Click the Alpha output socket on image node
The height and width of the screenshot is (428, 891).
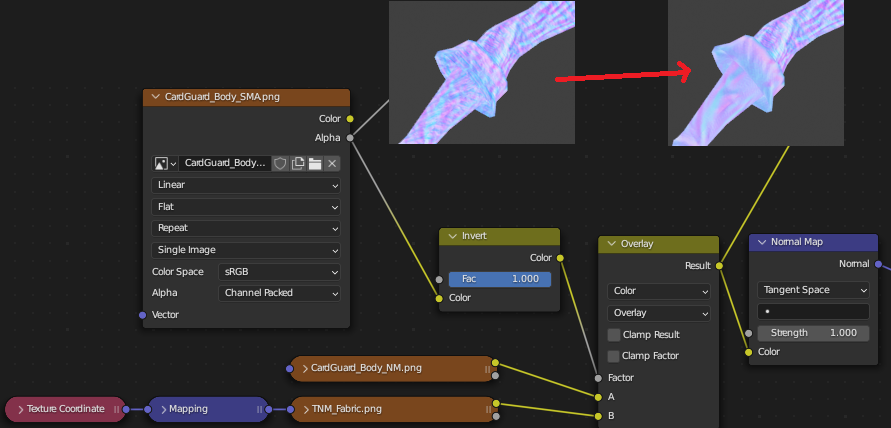pos(350,138)
